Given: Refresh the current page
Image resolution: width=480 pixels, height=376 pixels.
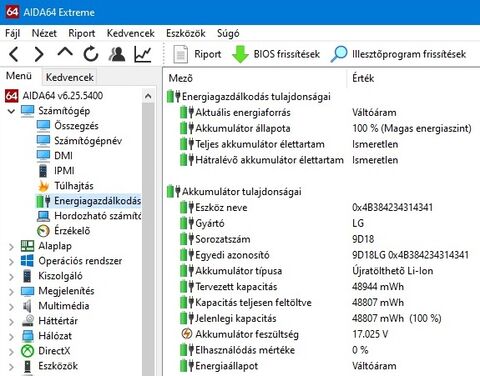Looking at the screenshot, I should pos(91,54).
